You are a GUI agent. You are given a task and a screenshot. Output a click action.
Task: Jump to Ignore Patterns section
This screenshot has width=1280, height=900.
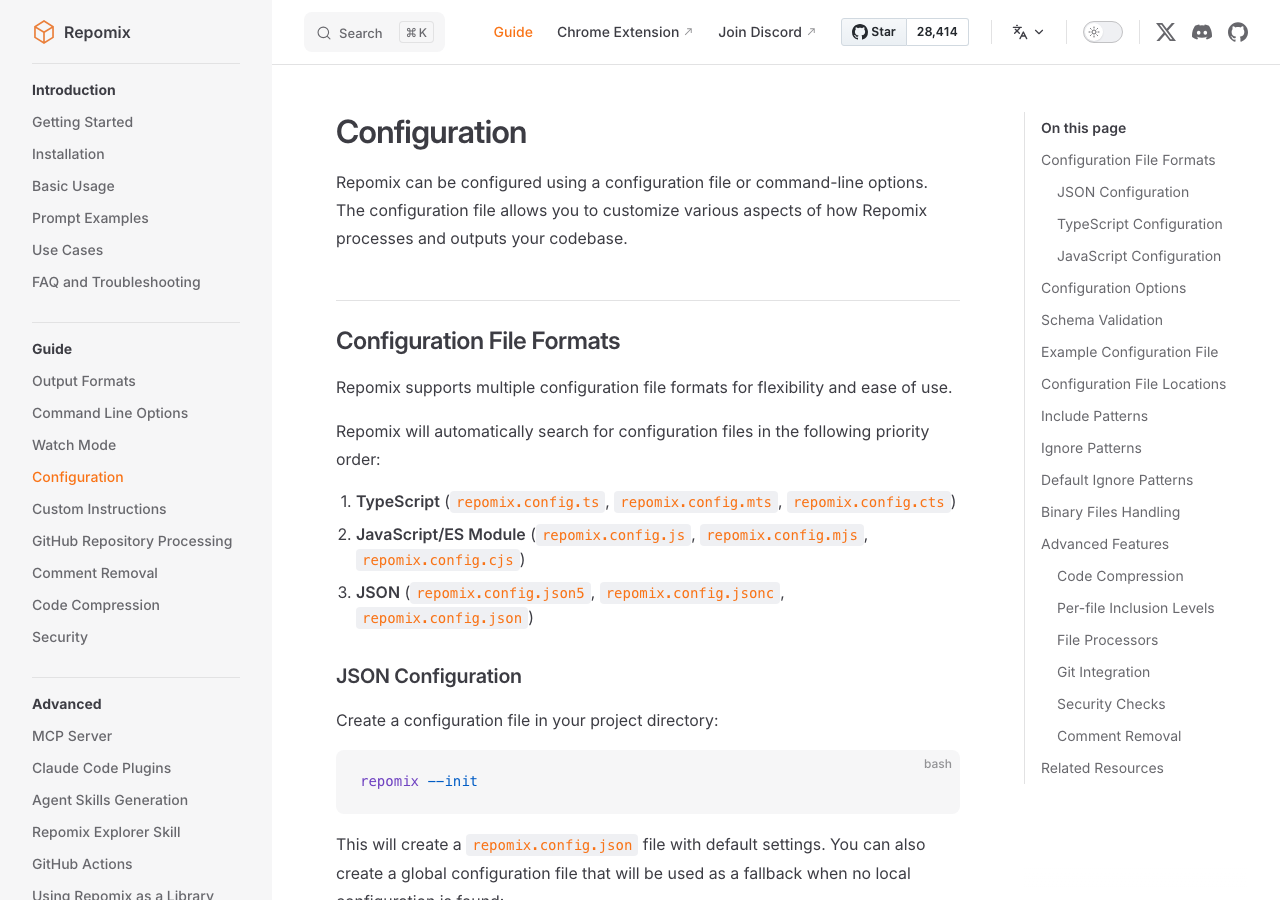[x=1091, y=448]
